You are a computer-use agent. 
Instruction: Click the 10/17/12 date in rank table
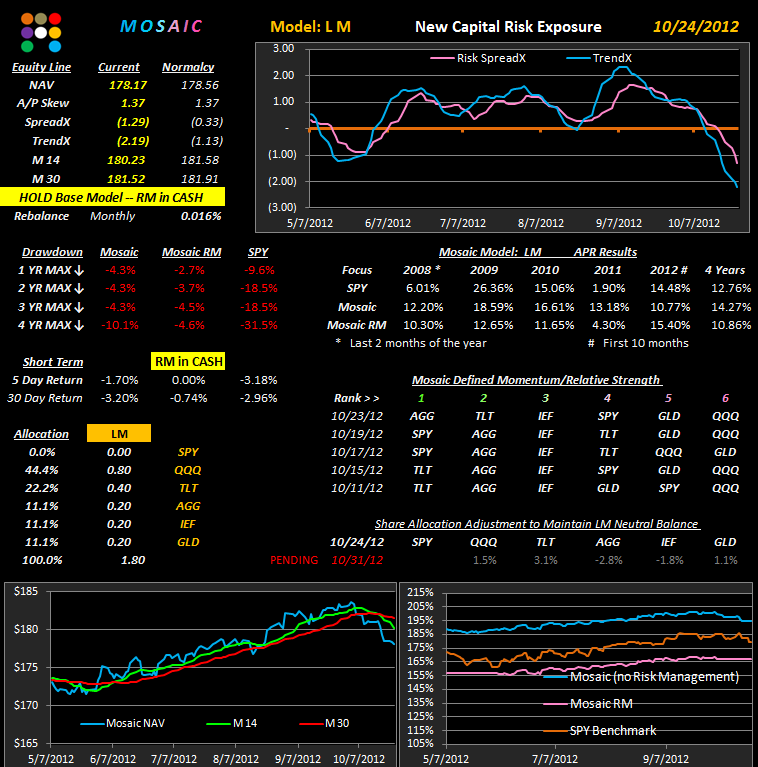[357, 452]
